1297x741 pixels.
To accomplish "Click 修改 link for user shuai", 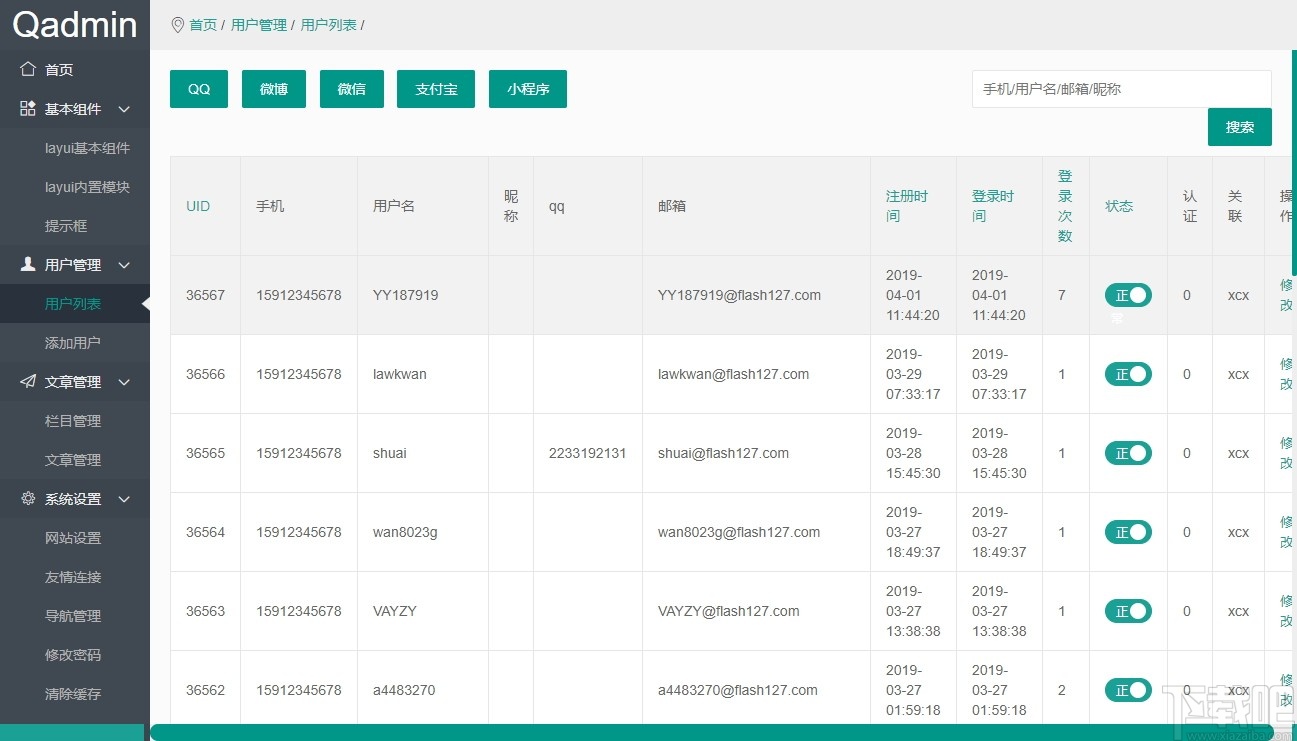I will coord(1287,453).
